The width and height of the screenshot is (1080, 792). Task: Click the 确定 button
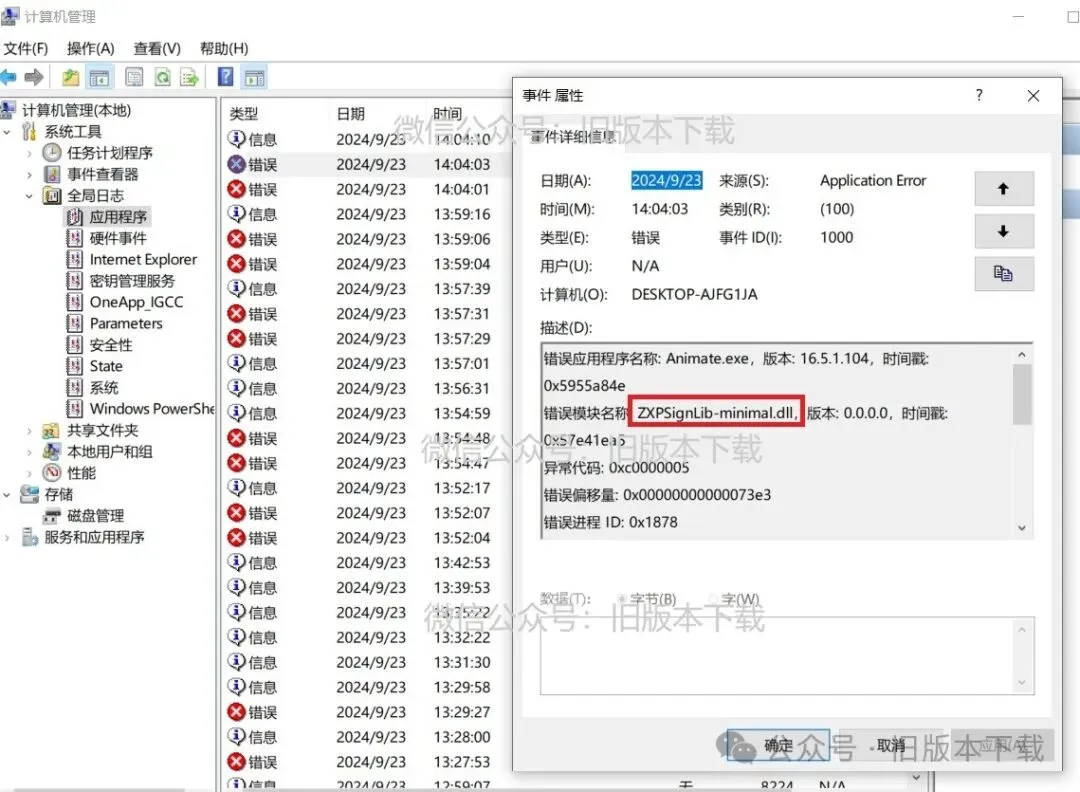(x=778, y=745)
